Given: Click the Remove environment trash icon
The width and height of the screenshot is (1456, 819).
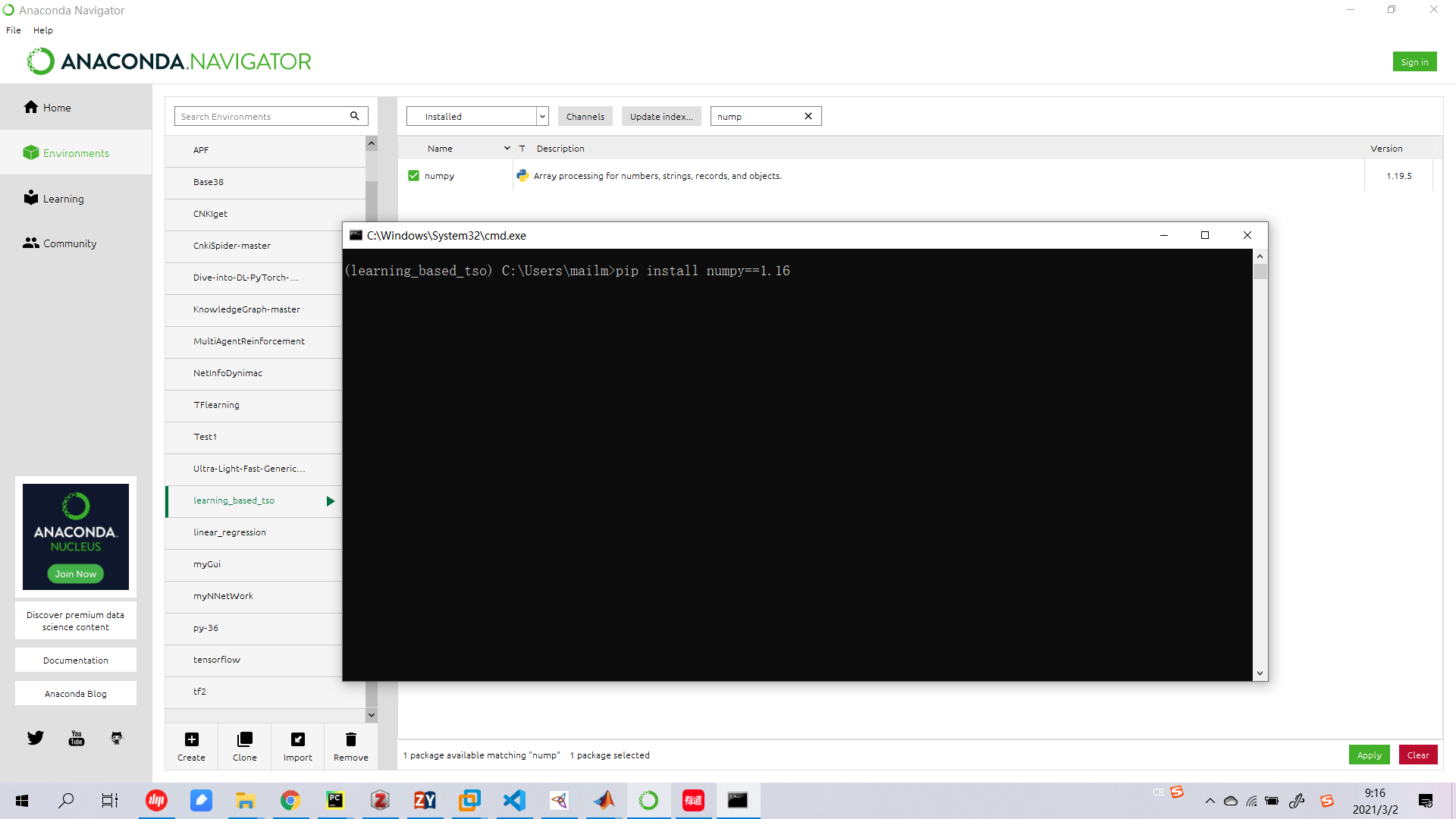Looking at the screenshot, I should point(350,739).
